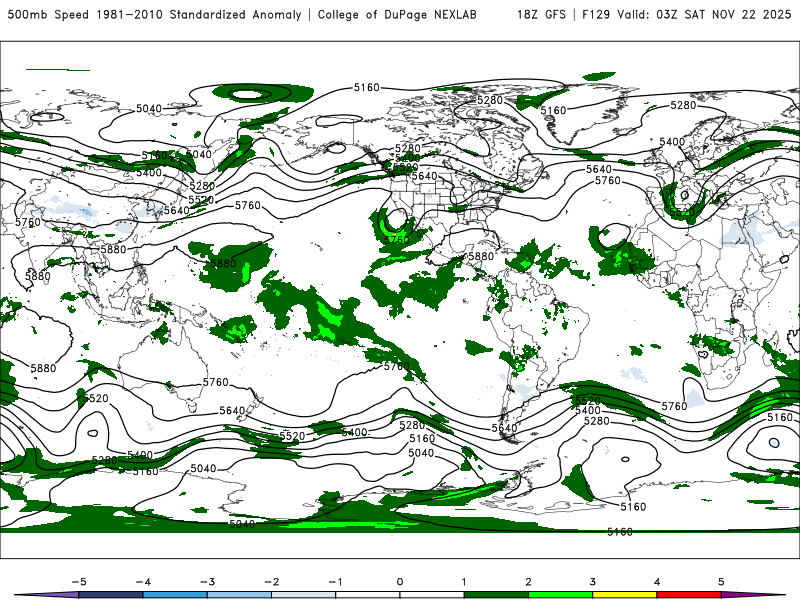Click the dark navy segment between -5 and -4
Viewport: 800px width, 600px height.
click(111, 595)
